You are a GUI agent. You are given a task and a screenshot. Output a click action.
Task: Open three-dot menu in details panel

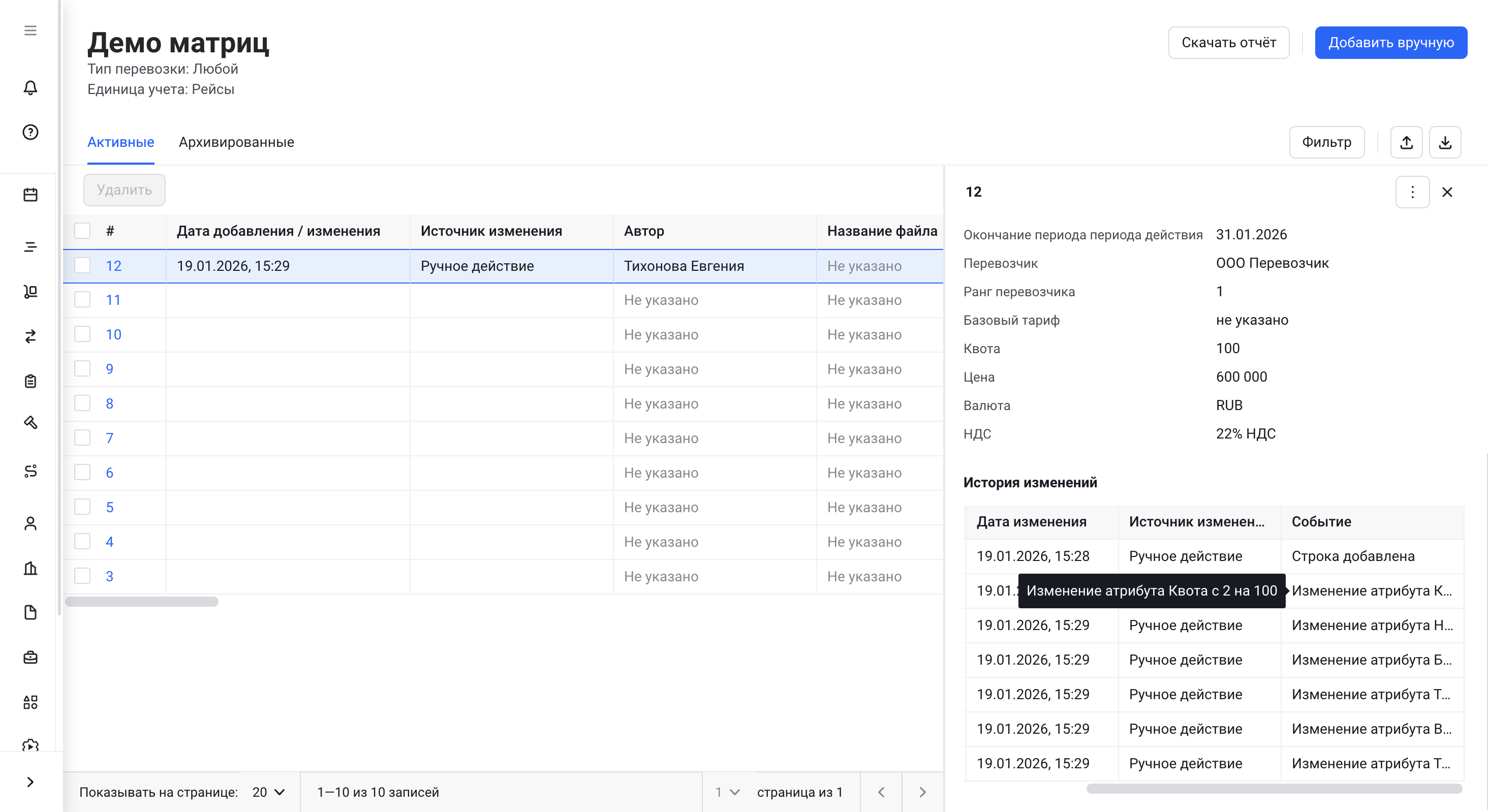(x=1412, y=192)
